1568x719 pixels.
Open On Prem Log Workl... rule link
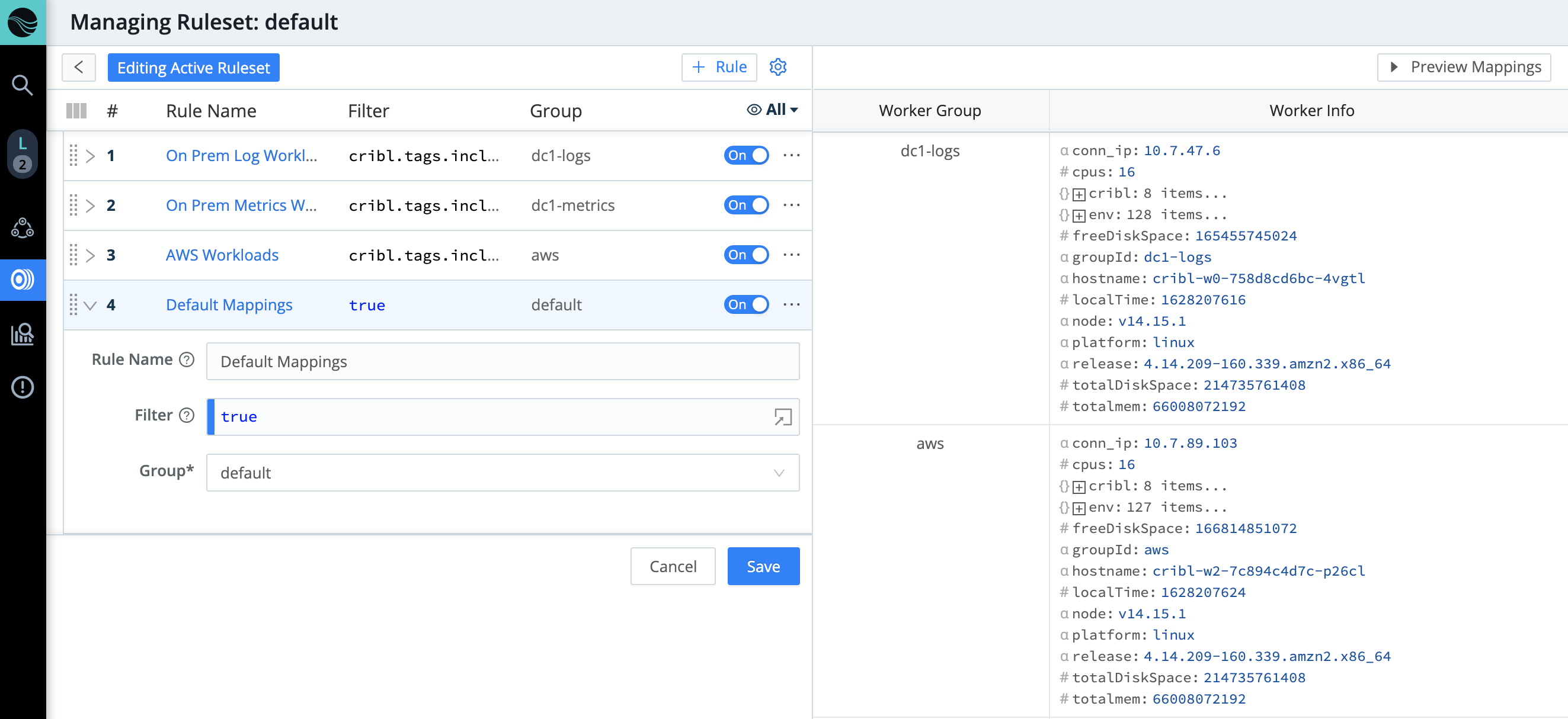(241, 156)
